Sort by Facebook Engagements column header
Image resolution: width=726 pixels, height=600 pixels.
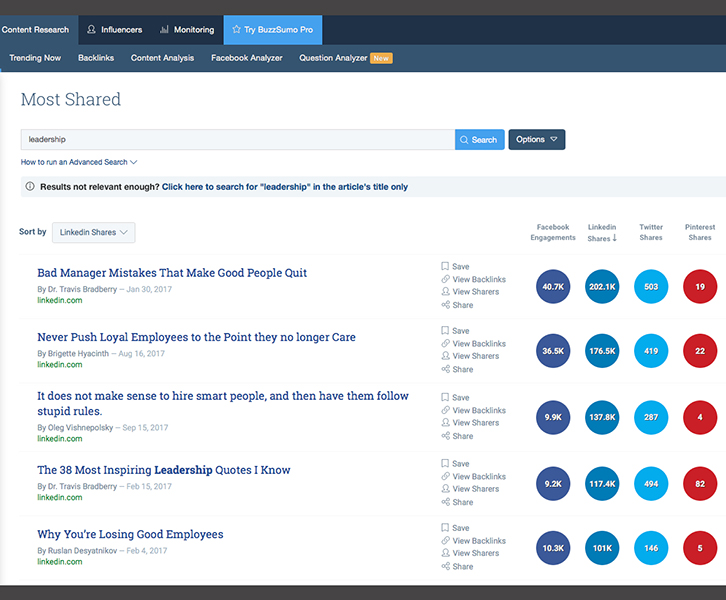(x=553, y=232)
